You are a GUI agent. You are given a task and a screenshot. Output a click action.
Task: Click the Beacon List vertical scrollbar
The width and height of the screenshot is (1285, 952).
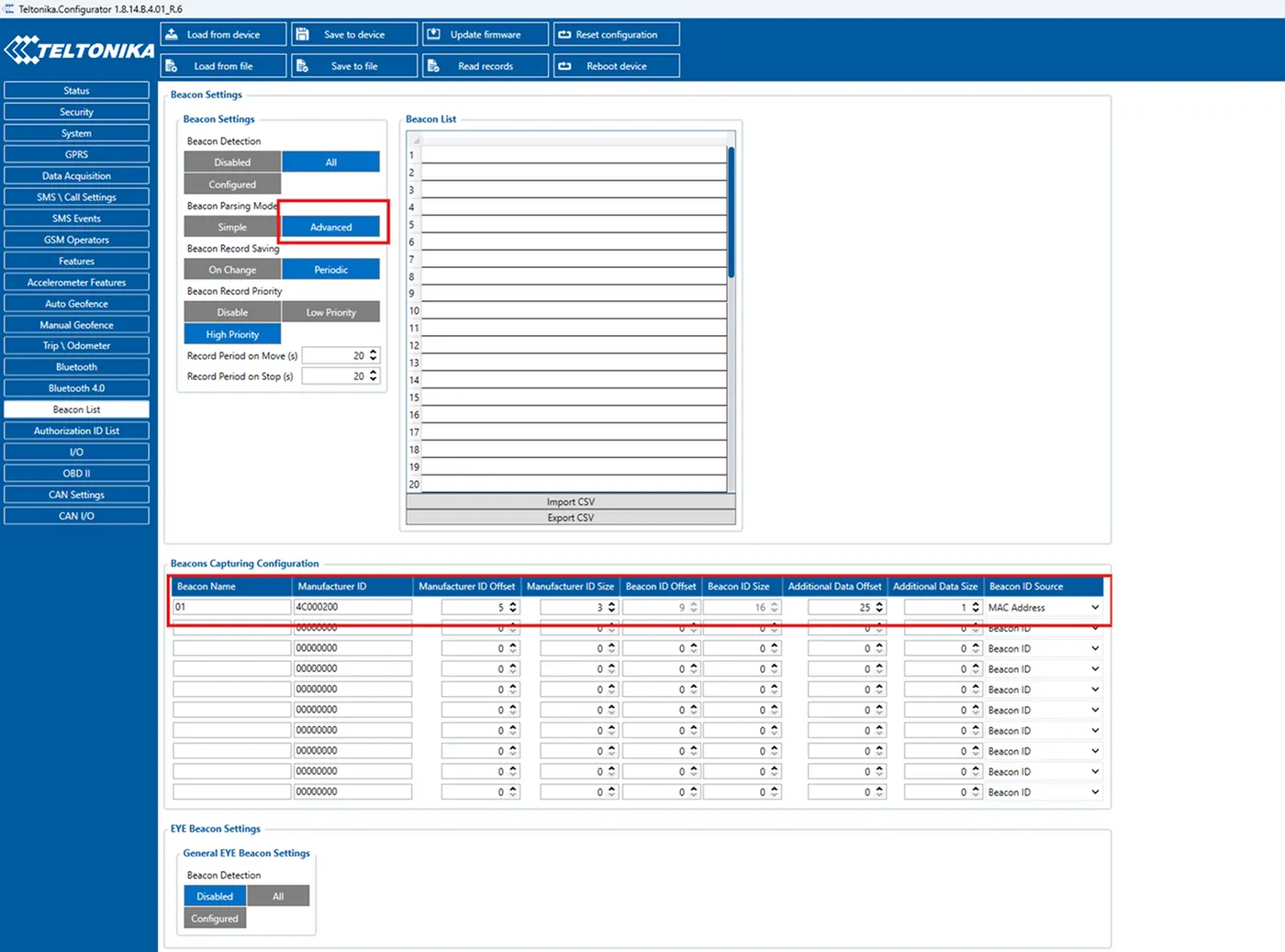click(x=732, y=211)
